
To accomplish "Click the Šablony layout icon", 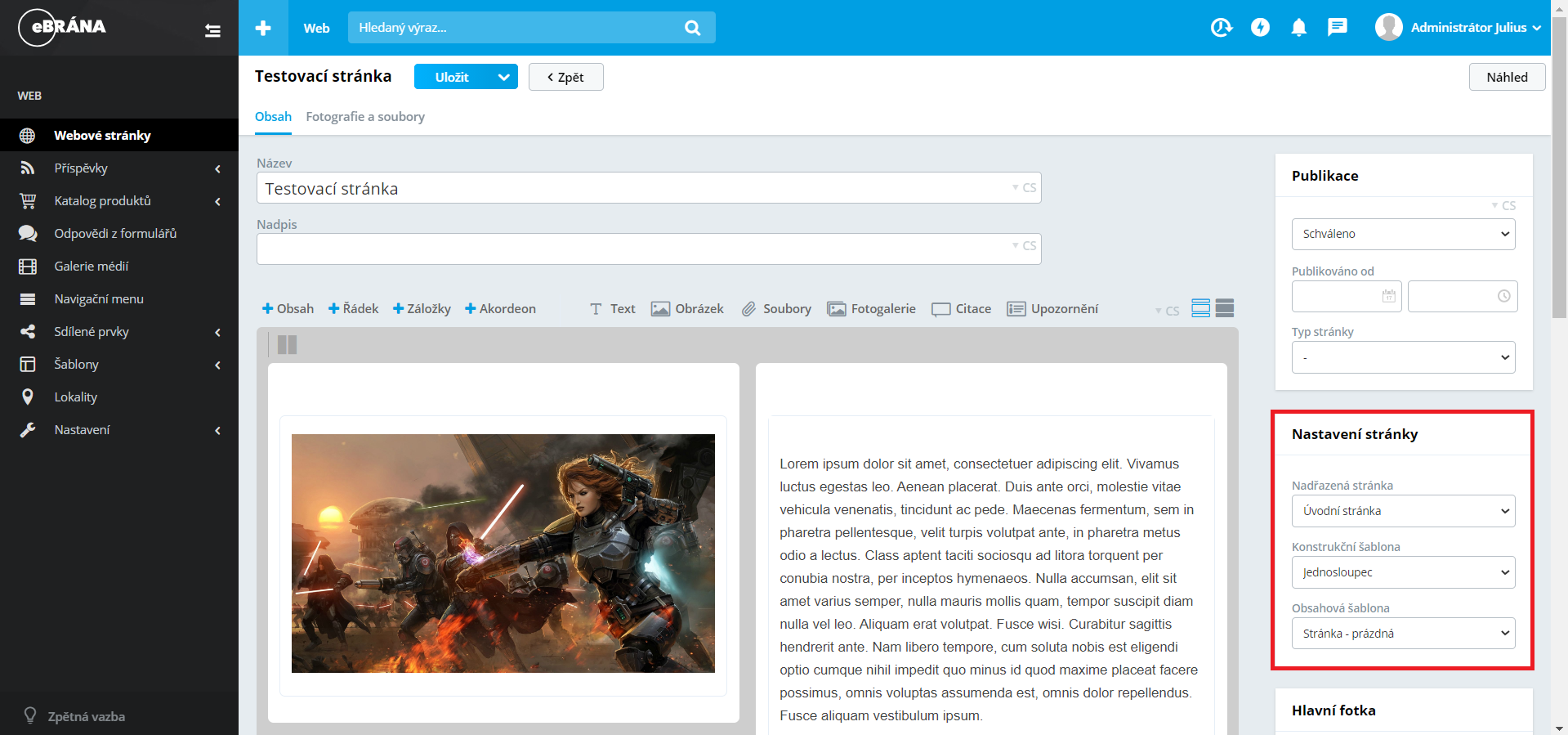I will 28,365.
